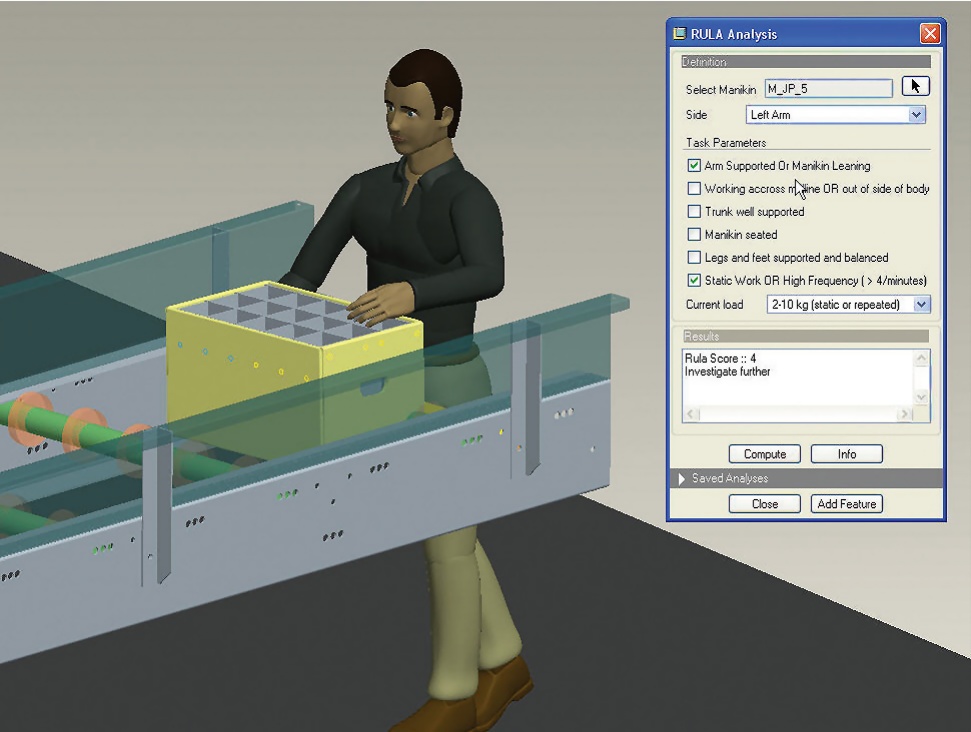Click the Results vertical scrollbar down arrow
This screenshot has height=732, width=971.
tap(921, 397)
